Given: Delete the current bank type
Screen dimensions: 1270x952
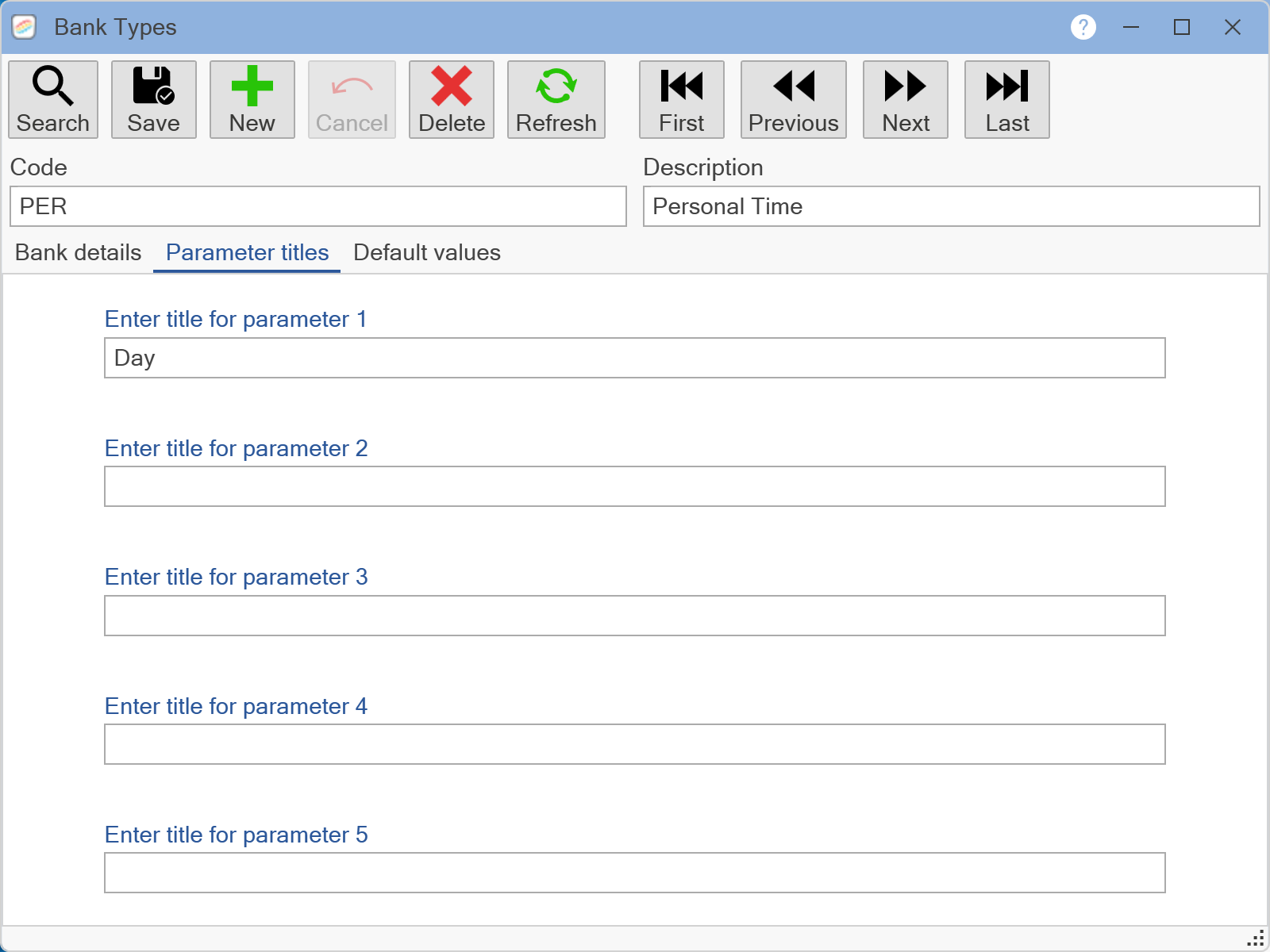Looking at the screenshot, I should tap(452, 100).
